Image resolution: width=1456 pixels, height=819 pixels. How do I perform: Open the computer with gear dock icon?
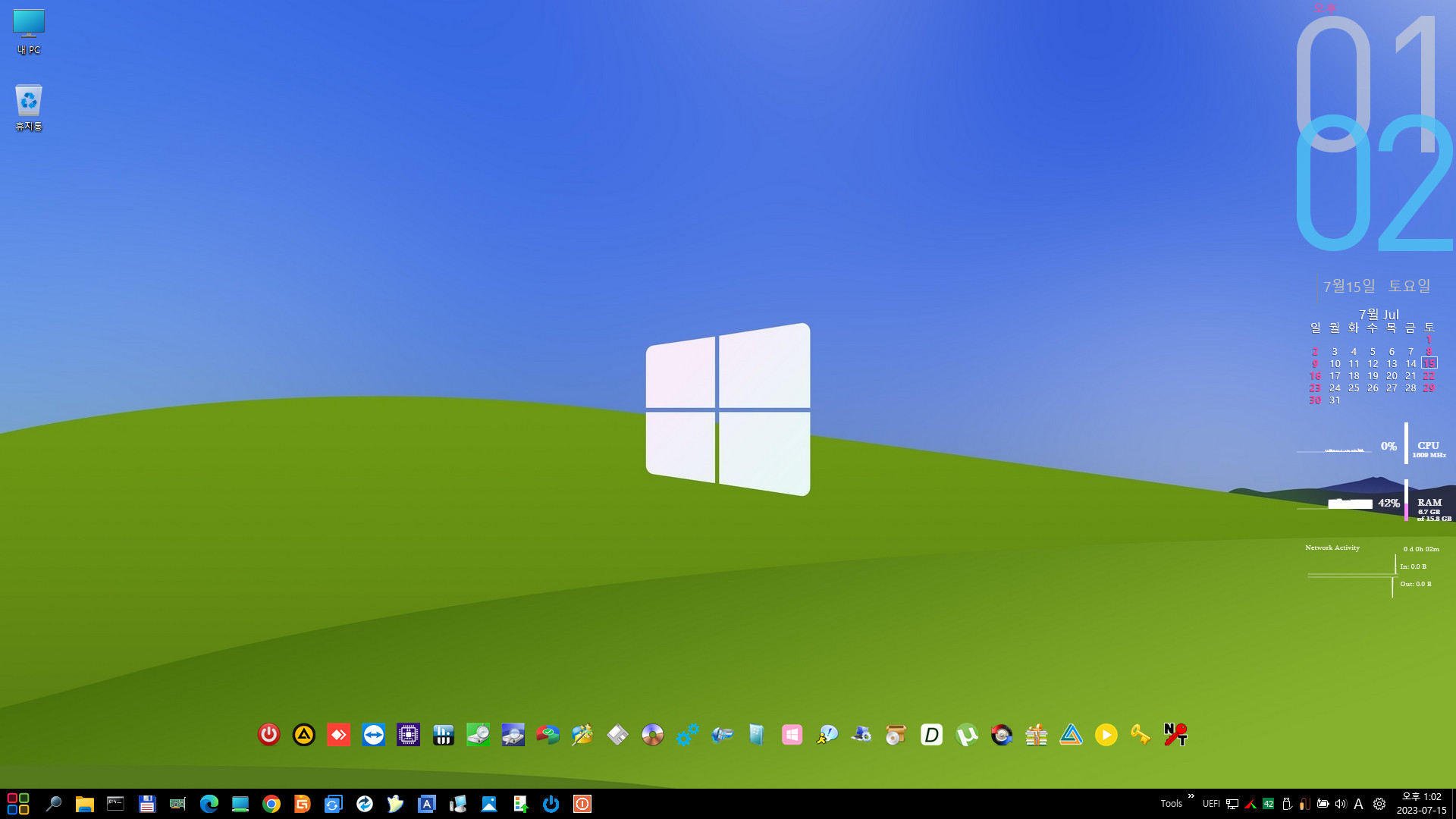click(862, 734)
